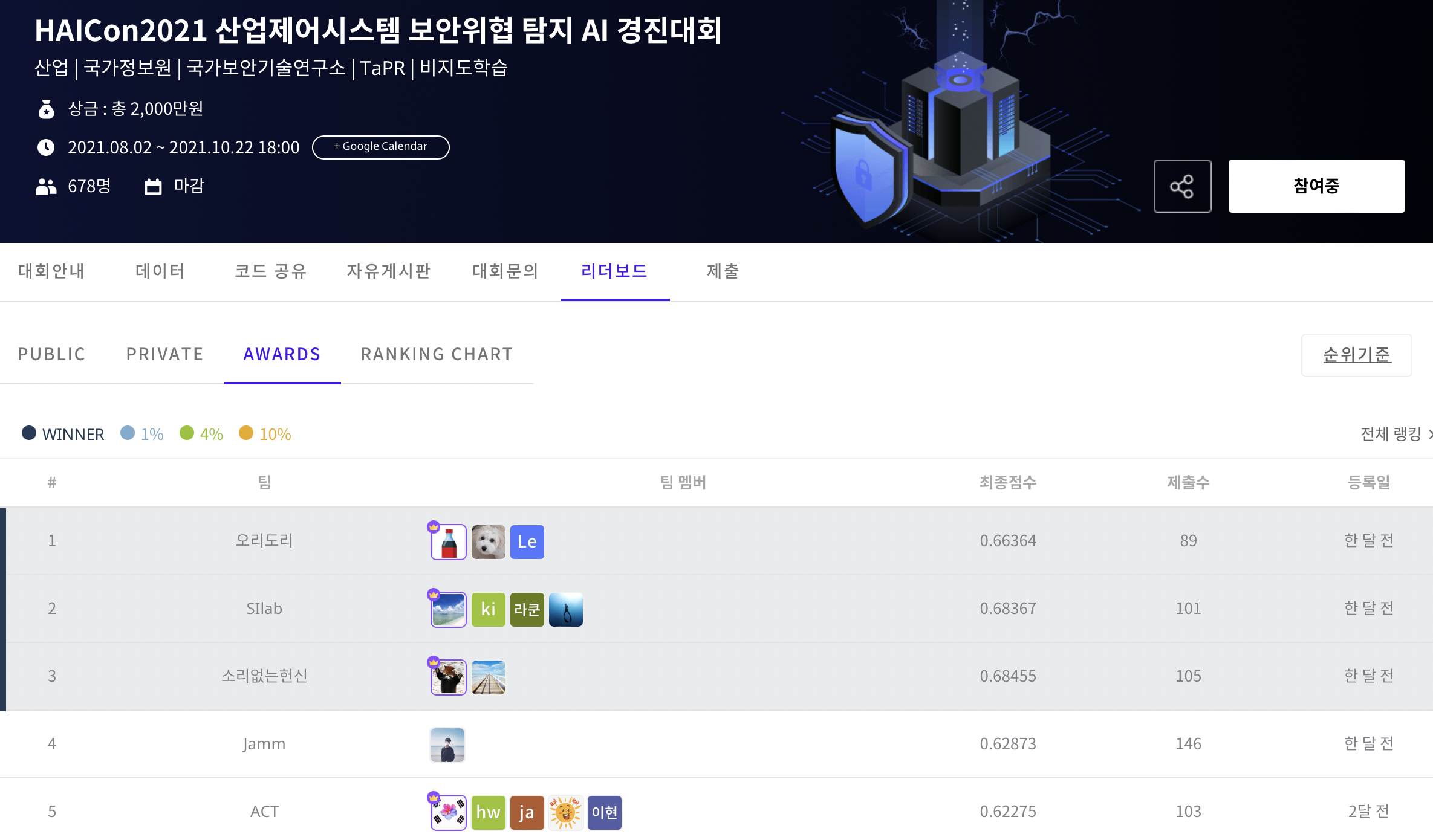This screenshot has width=1433, height=840.
Task: Click the dark WINNER legend dot
Action: pos(29,433)
